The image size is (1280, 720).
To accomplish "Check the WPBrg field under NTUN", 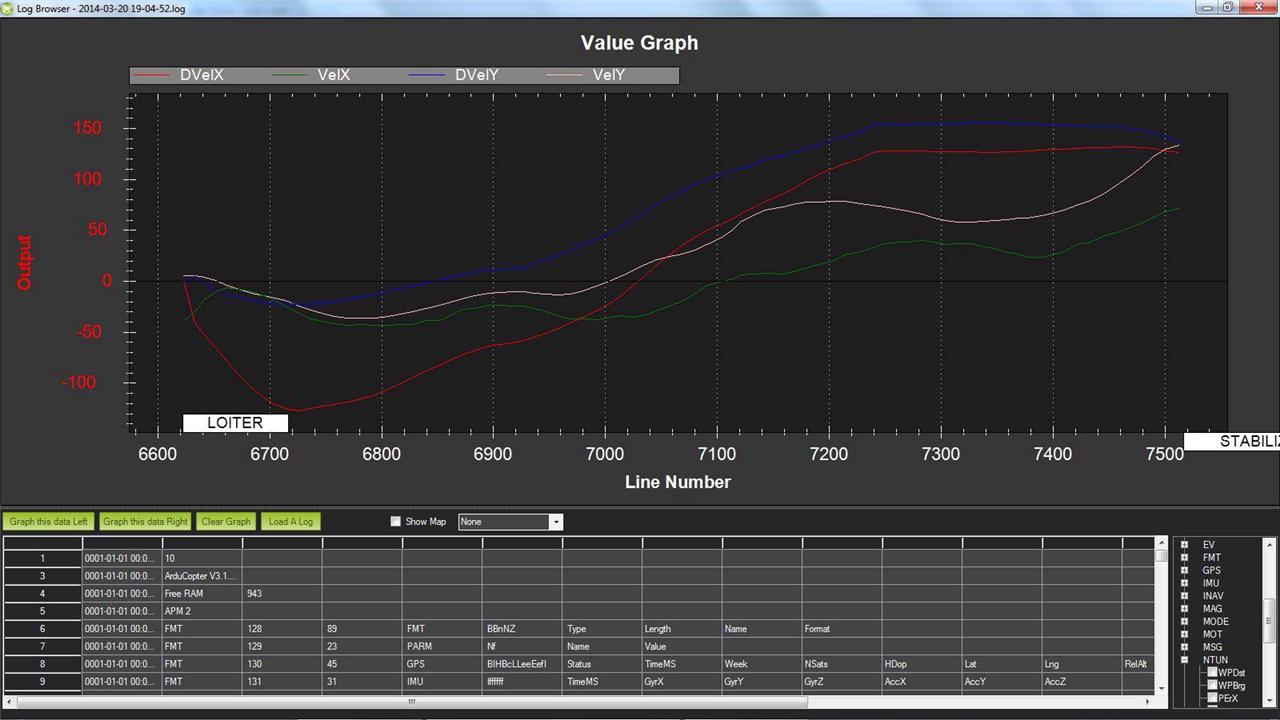I will (x=1213, y=685).
